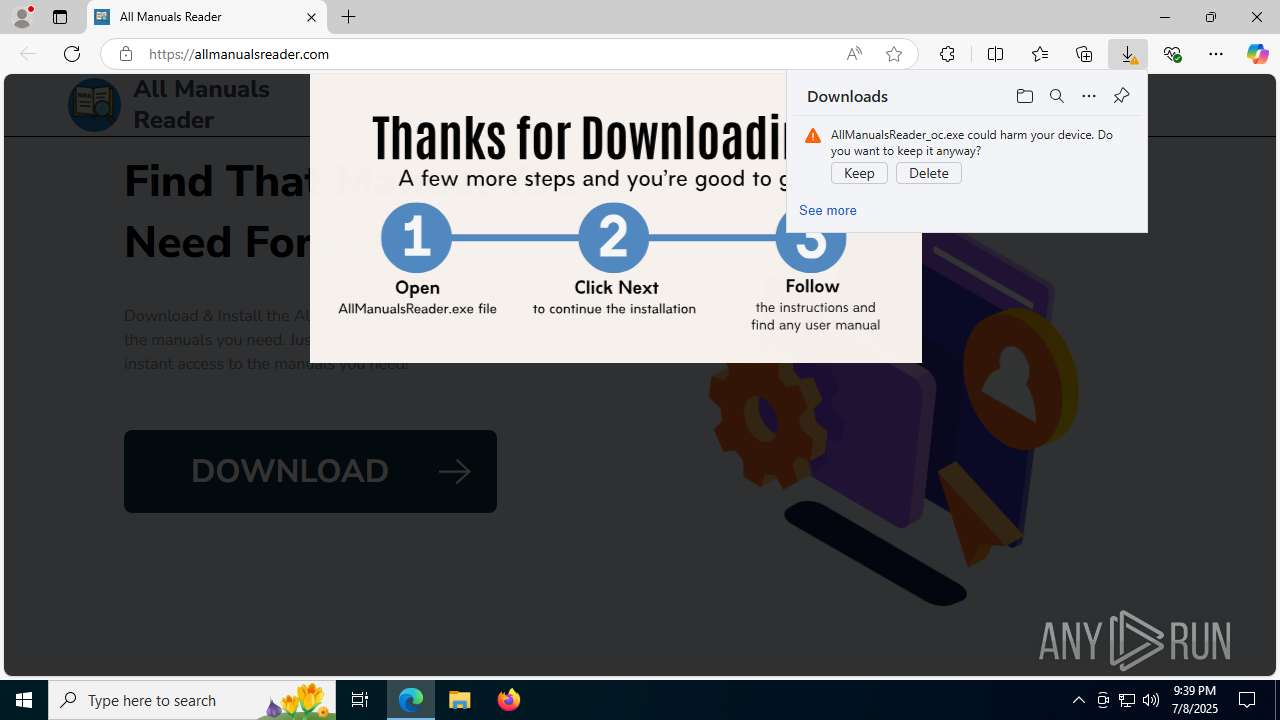
Task: Open a new tab
Action: pos(348,17)
